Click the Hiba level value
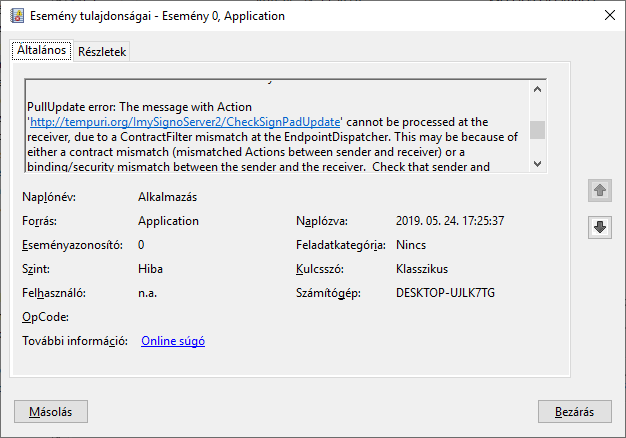The width and height of the screenshot is (626, 438). click(x=151, y=269)
